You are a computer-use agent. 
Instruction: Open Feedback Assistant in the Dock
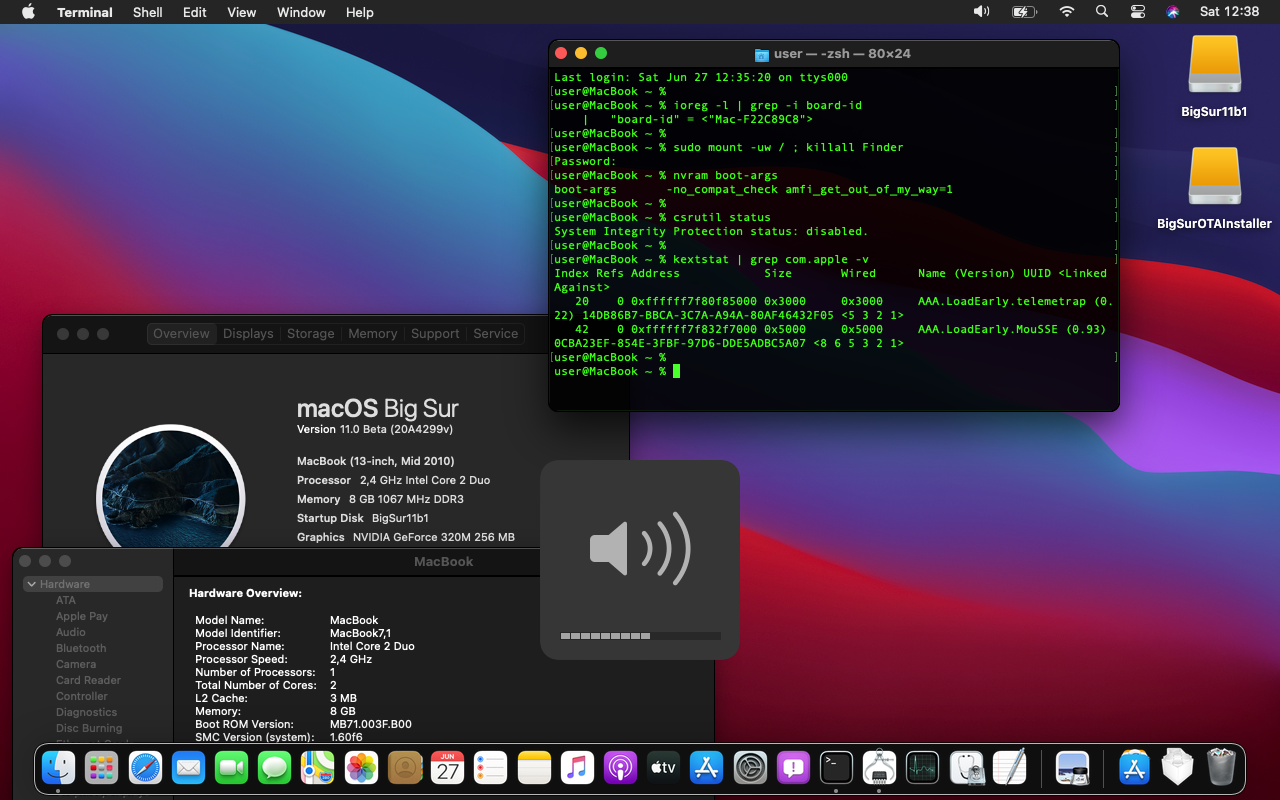click(793, 768)
